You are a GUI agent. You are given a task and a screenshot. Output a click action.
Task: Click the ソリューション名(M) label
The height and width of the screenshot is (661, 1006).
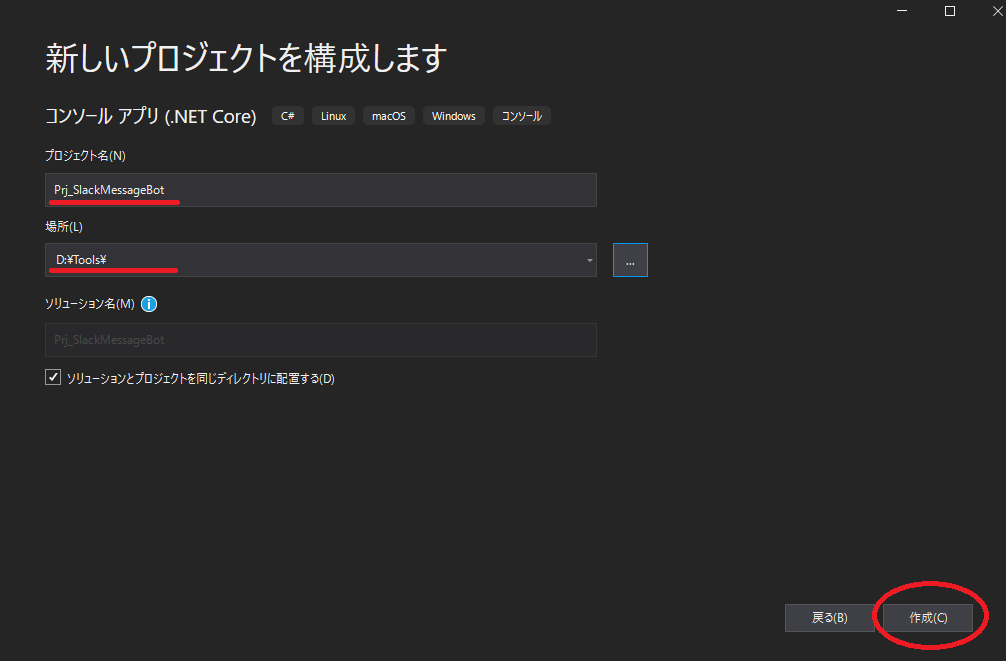tap(90, 304)
